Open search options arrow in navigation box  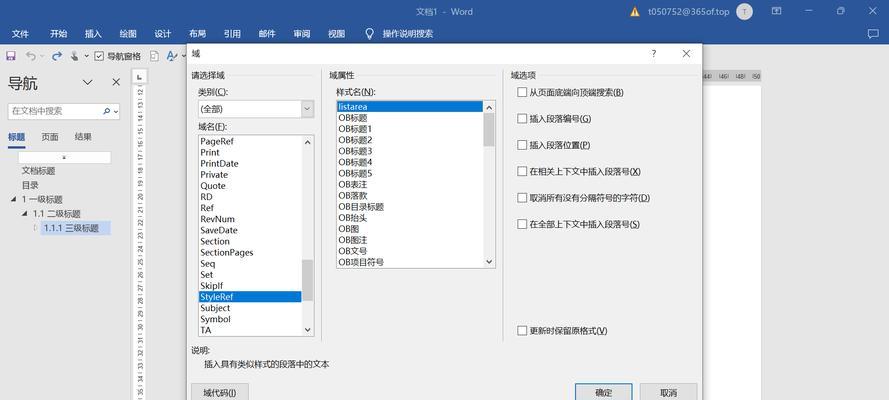(x=116, y=112)
